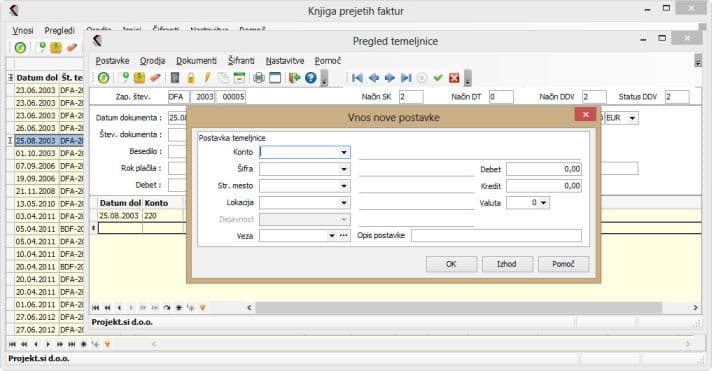Expand the Konto dropdown
Screen dimensions: 712x371
(344, 152)
